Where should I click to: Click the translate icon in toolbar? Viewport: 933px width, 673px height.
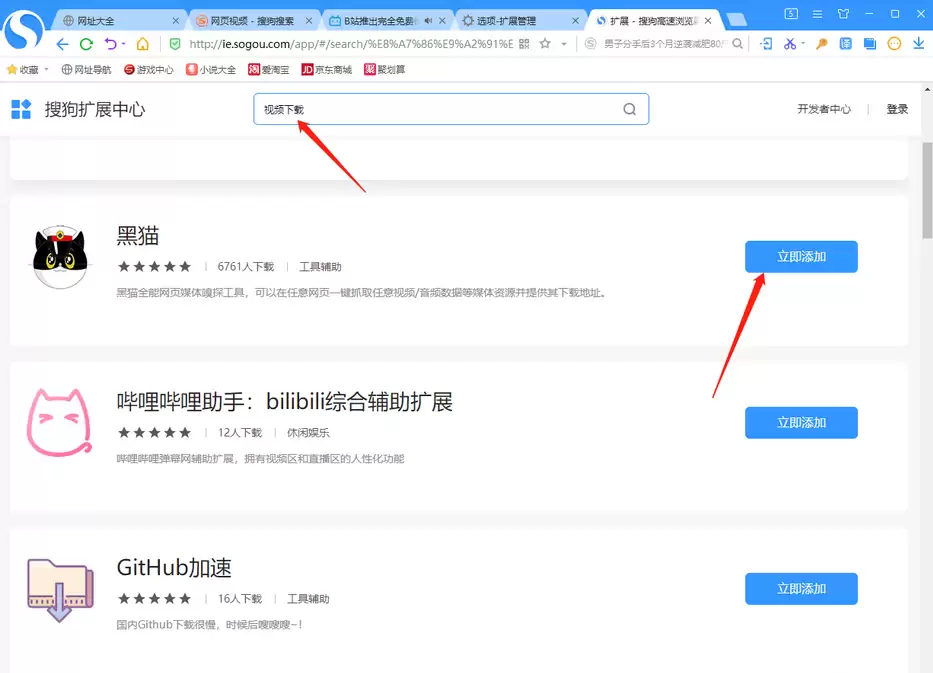(x=846, y=43)
